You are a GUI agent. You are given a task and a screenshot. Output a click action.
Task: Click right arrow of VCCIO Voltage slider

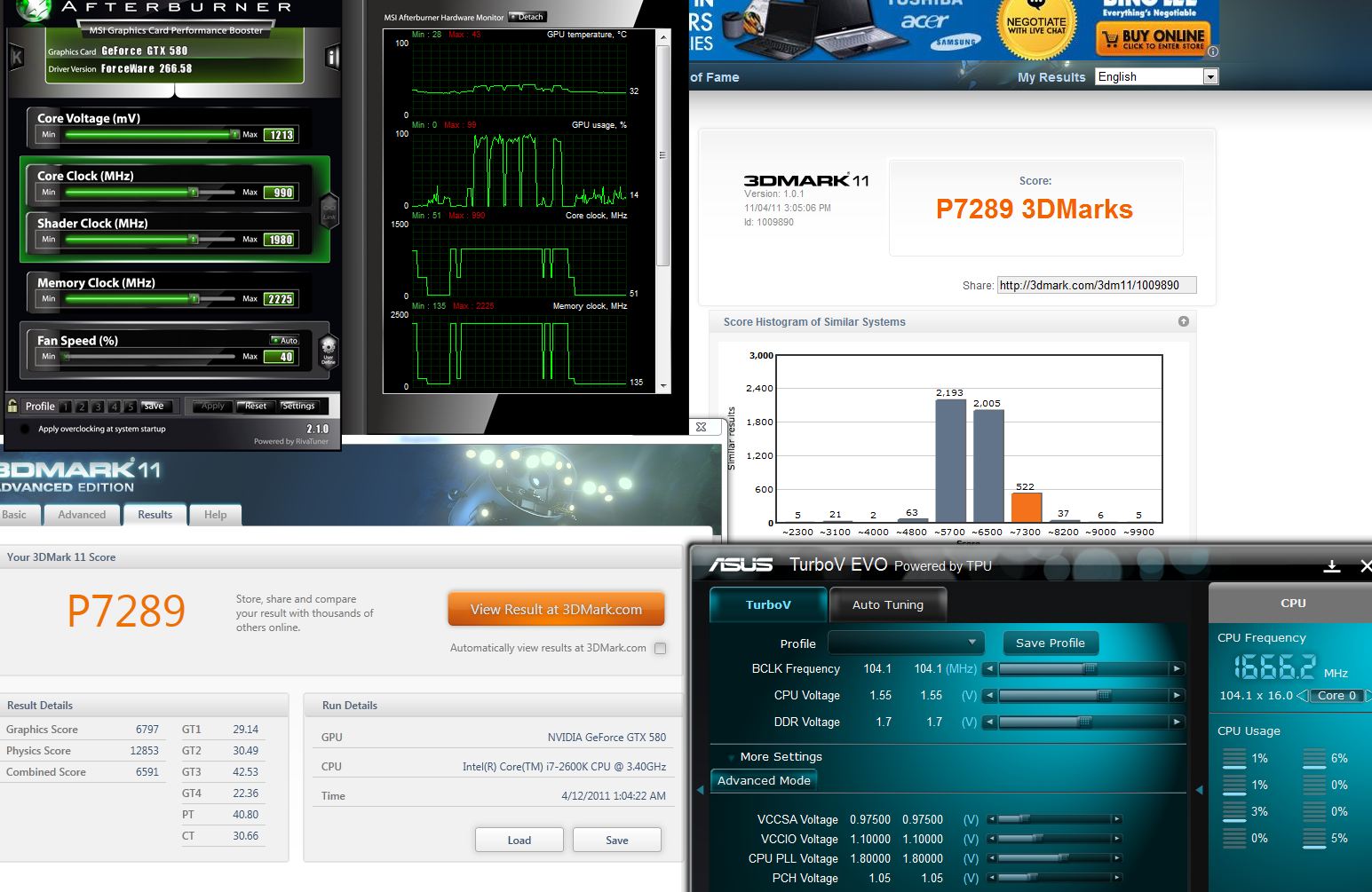[1117, 839]
